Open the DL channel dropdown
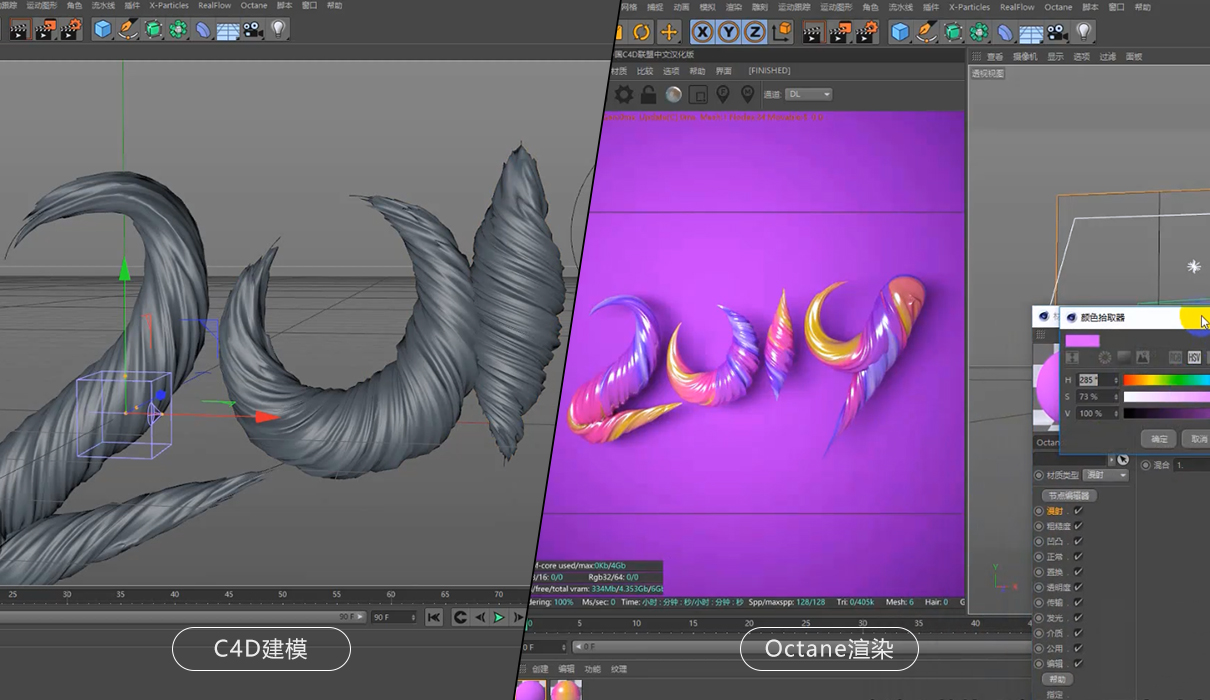 (x=809, y=94)
